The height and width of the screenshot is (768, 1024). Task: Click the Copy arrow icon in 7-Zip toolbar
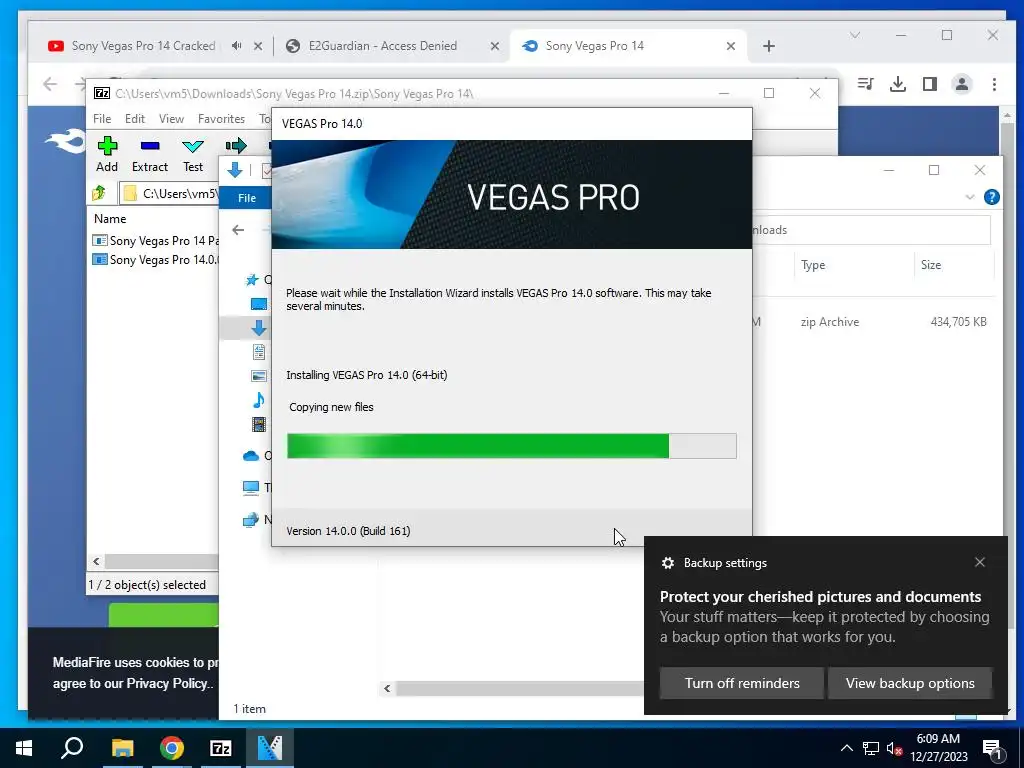(236, 145)
